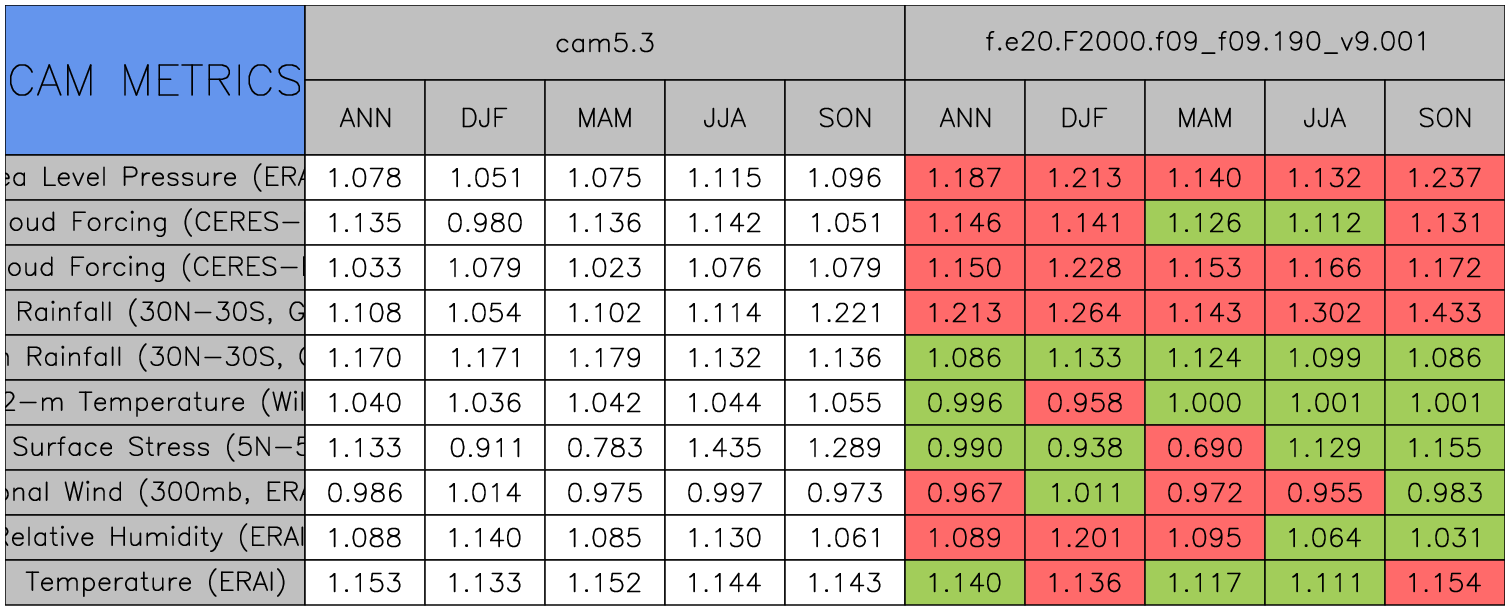1510x611 pixels.
Task: Select the Relative Humidity row label
Action: point(155,538)
